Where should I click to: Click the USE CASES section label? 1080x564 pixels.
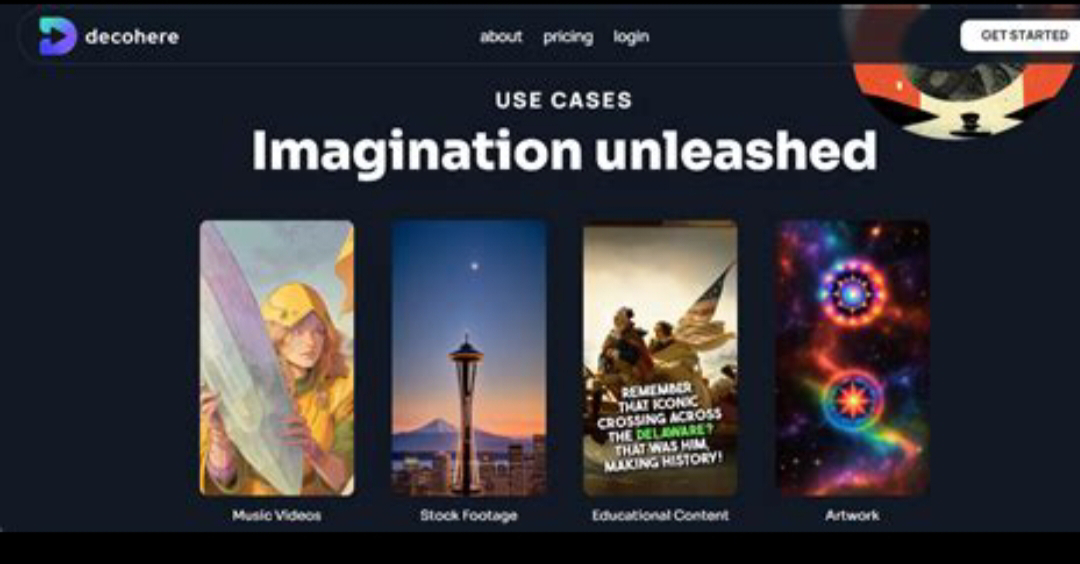coord(563,101)
